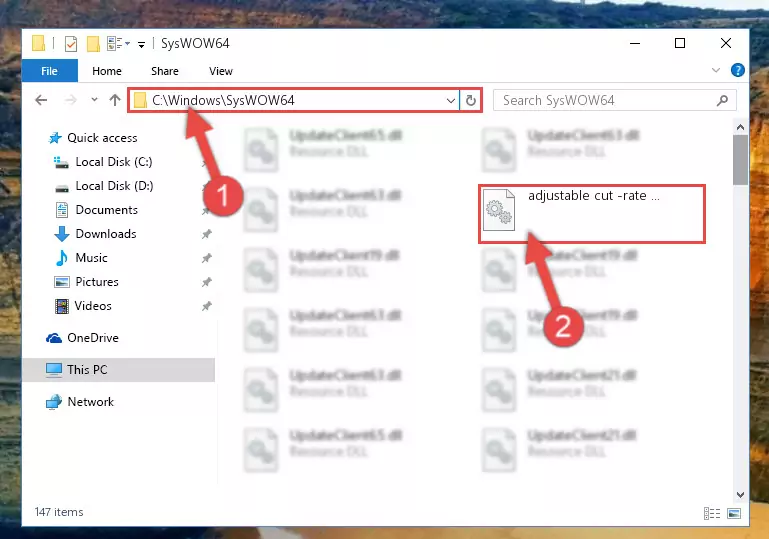This screenshot has height=539, width=769.
Task: Maximize the SysWOW64 window
Action: click(680, 43)
